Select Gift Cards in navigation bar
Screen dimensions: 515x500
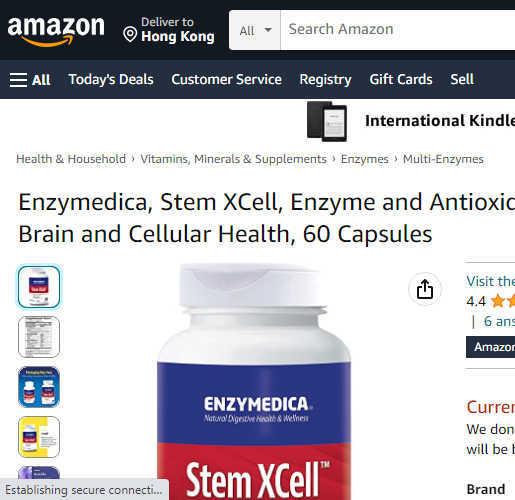coord(401,80)
